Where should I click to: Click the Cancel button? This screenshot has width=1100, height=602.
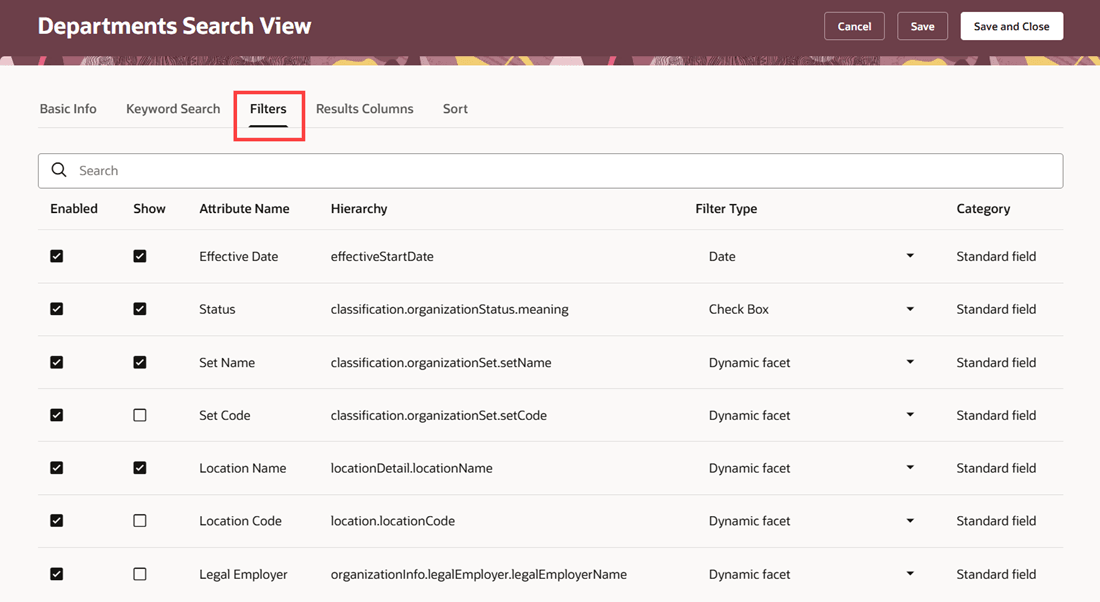(854, 26)
